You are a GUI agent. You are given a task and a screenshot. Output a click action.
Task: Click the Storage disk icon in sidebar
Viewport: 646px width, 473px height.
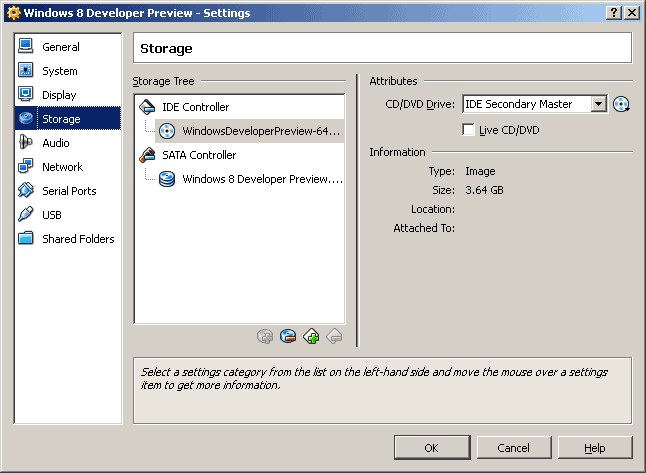click(26, 118)
